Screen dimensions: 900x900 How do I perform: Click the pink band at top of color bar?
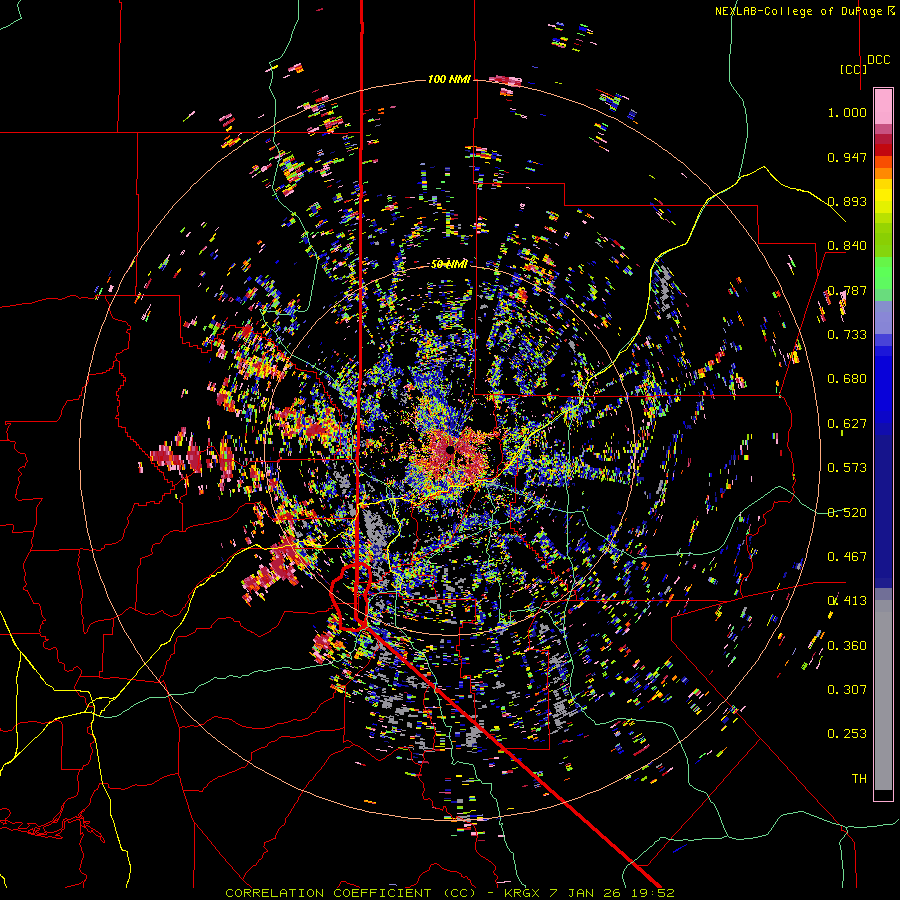(883, 106)
